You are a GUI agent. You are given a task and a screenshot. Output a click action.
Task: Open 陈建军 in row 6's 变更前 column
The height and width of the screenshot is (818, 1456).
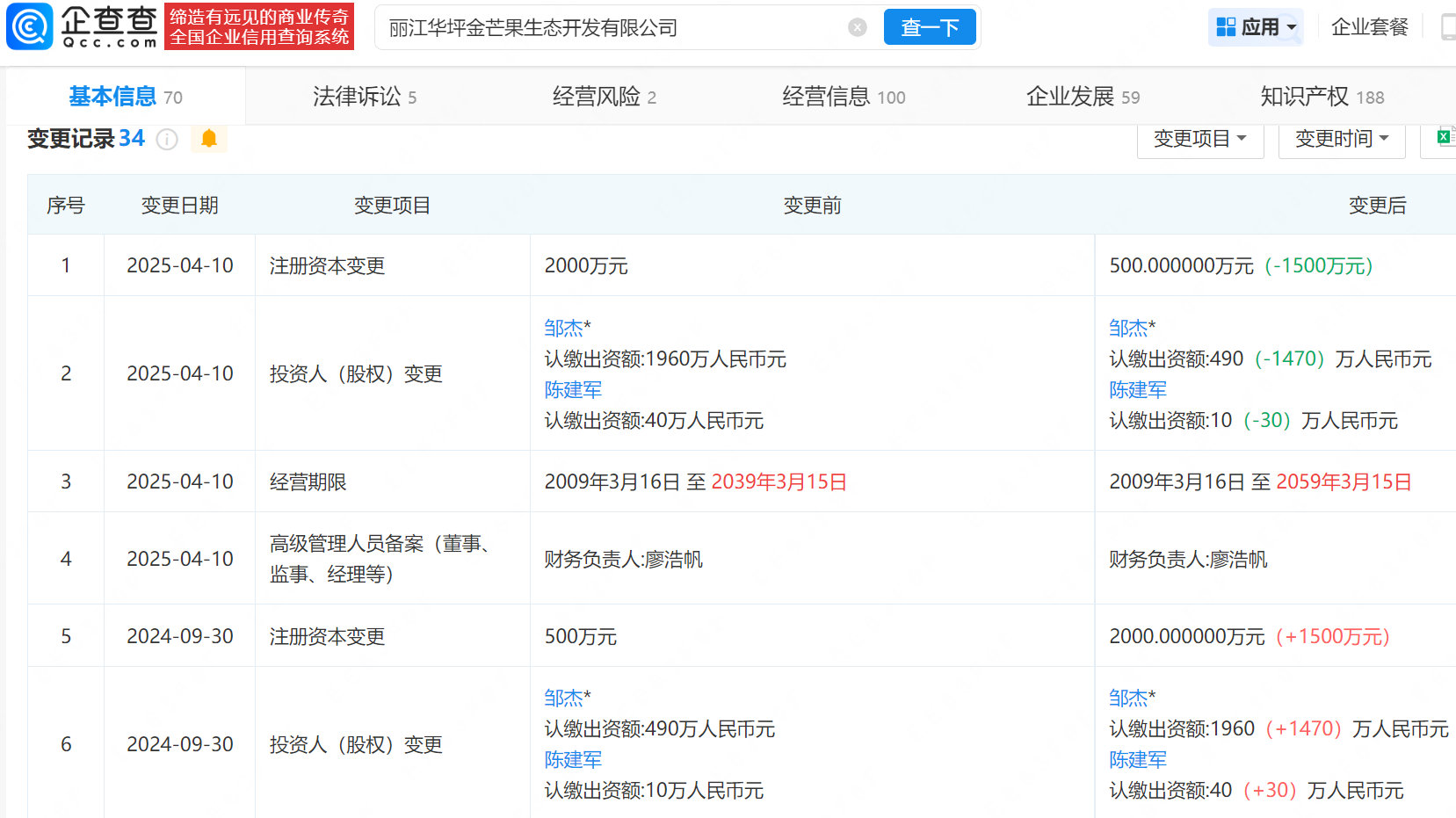point(573,760)
